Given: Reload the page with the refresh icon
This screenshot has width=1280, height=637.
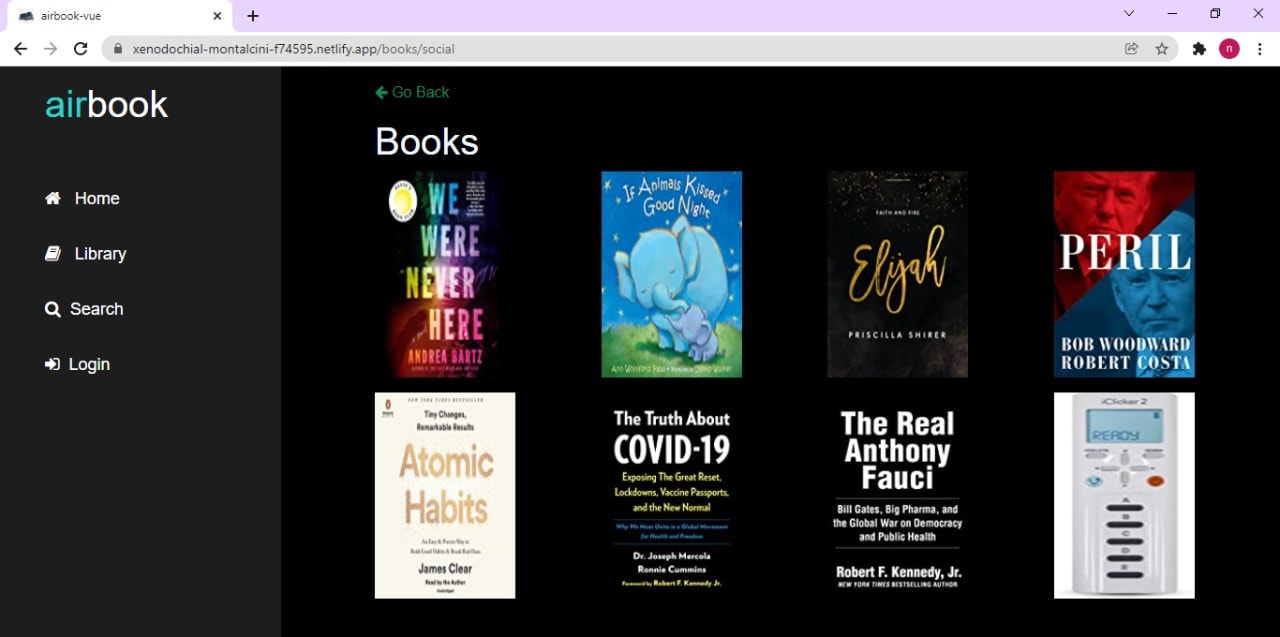Looking at the screenshot, I should coord(81,48).
